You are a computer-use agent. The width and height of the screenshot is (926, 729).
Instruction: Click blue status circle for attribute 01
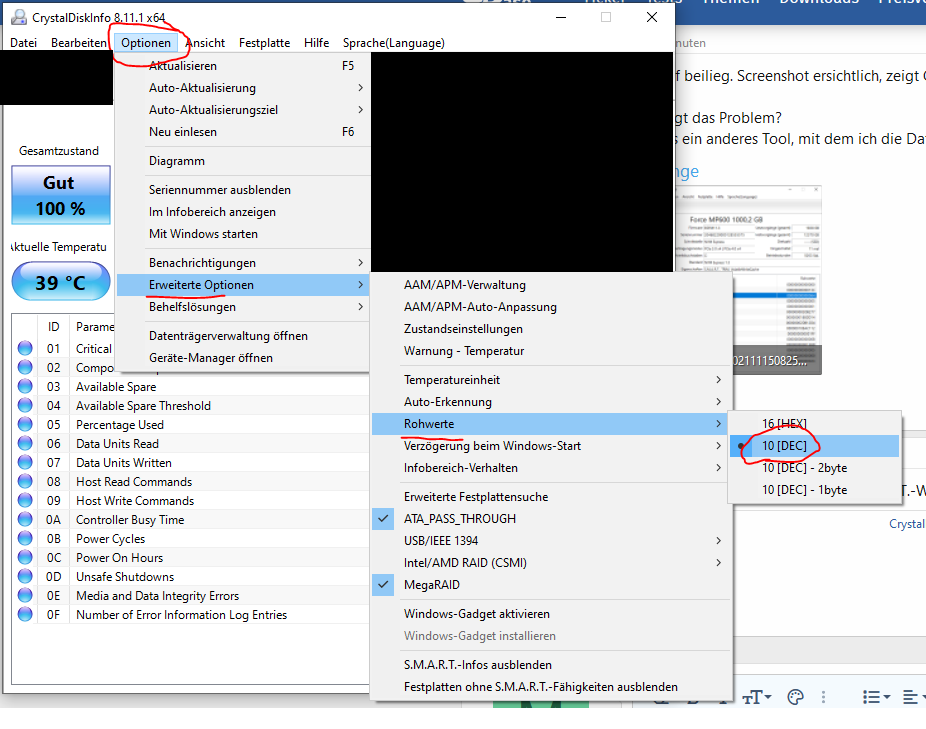tap(25, 349)
